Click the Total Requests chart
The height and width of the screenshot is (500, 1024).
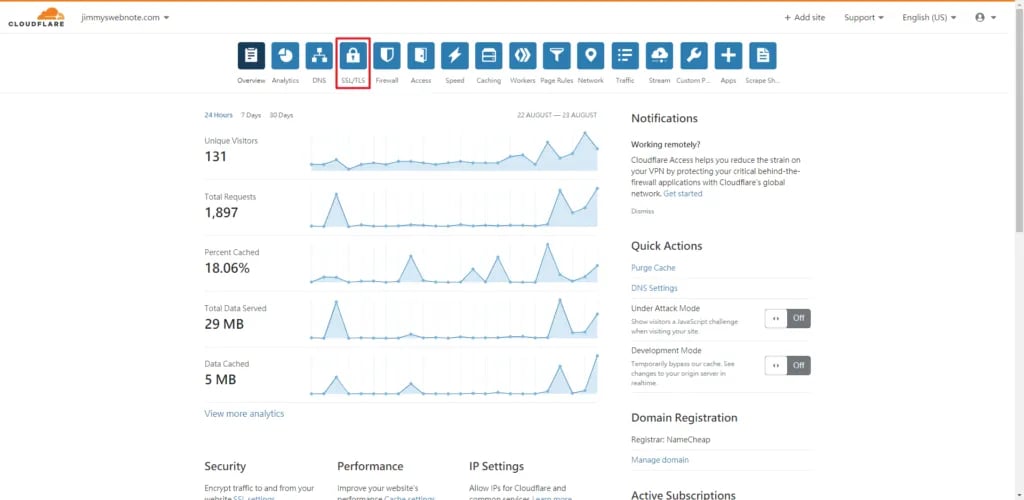(454, 208)
